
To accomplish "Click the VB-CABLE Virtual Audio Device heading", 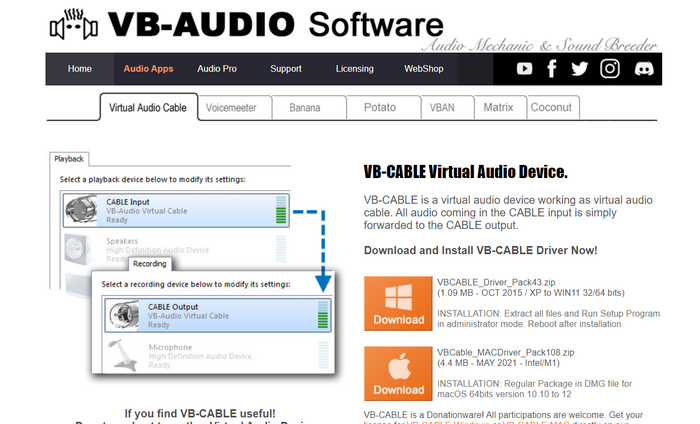I will point(465,172).
